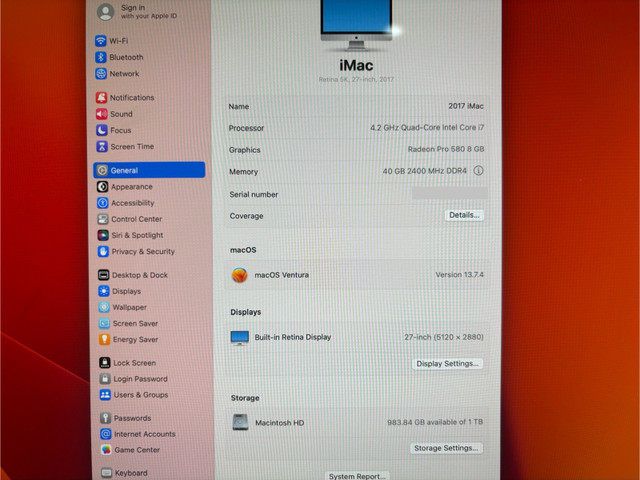Screen dimensions: 640x480
Task: Click the Sound speaker icon
Action: tap(102, 114)
